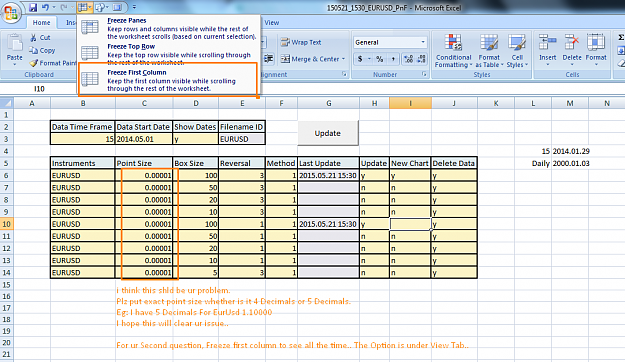Click the Select All corner of the sheet
The image size is (625, 362).
(6, 103)
